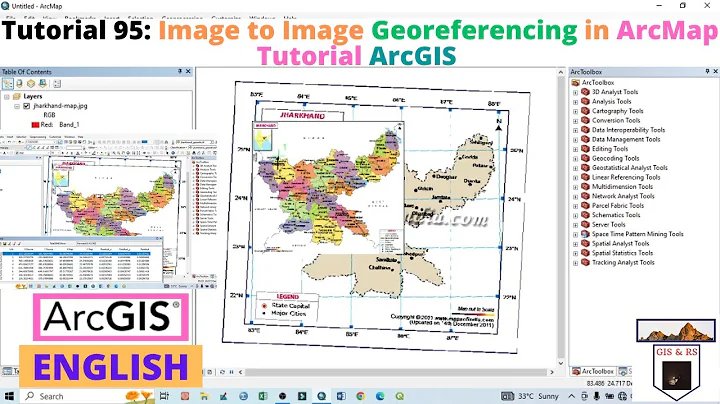Click the Band_1 label
This screenshot has width=720, height=404.
69,124
